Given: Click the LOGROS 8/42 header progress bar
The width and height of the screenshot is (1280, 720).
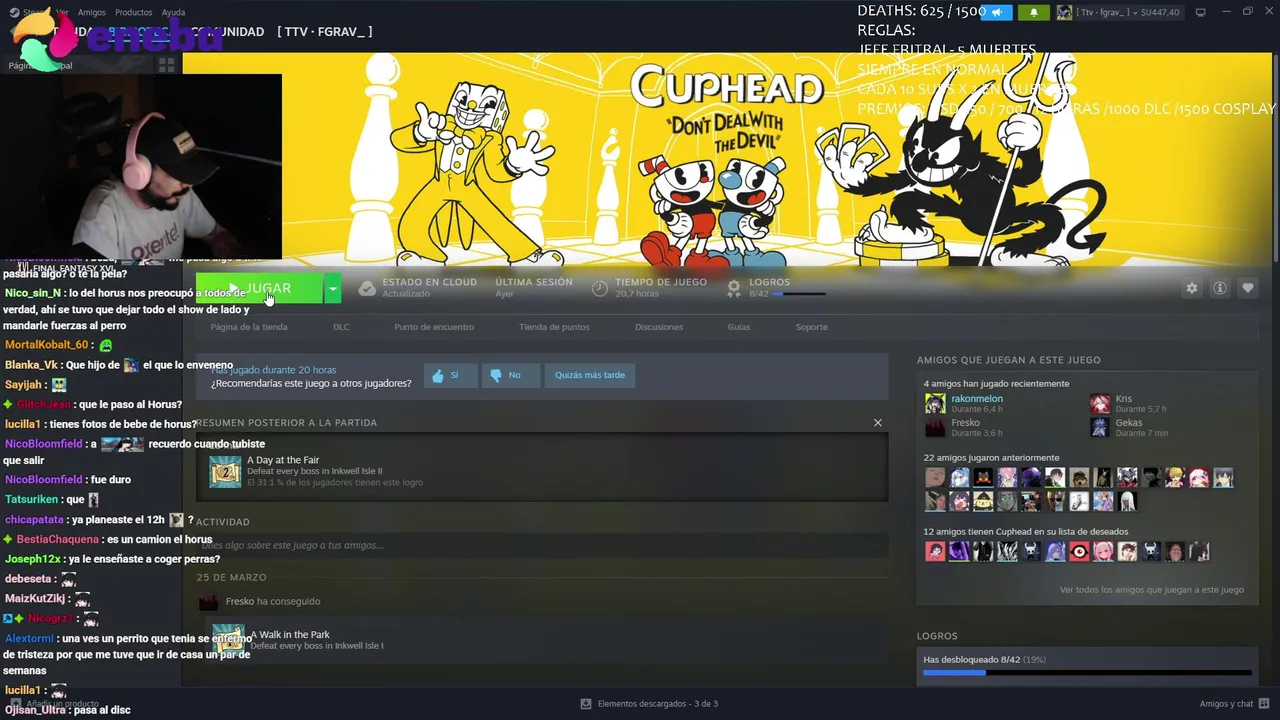Looking at the screenshot, I should coord(799,294).
